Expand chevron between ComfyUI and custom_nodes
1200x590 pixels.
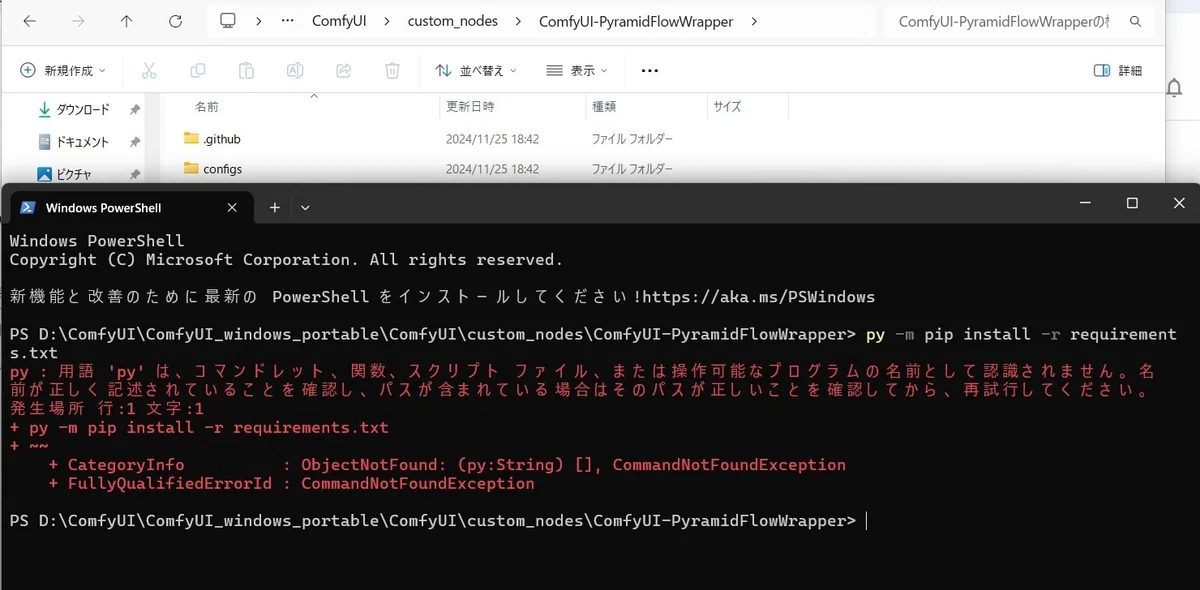[x=385, y=21]
